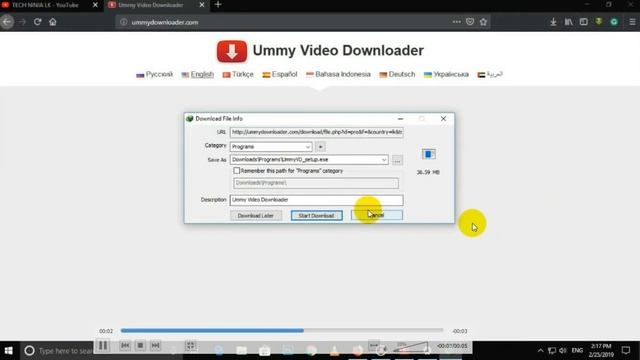Toggle Remember this path for Programs checkbox
This screenshot has width=640, height=360.
tap(236, 171)
